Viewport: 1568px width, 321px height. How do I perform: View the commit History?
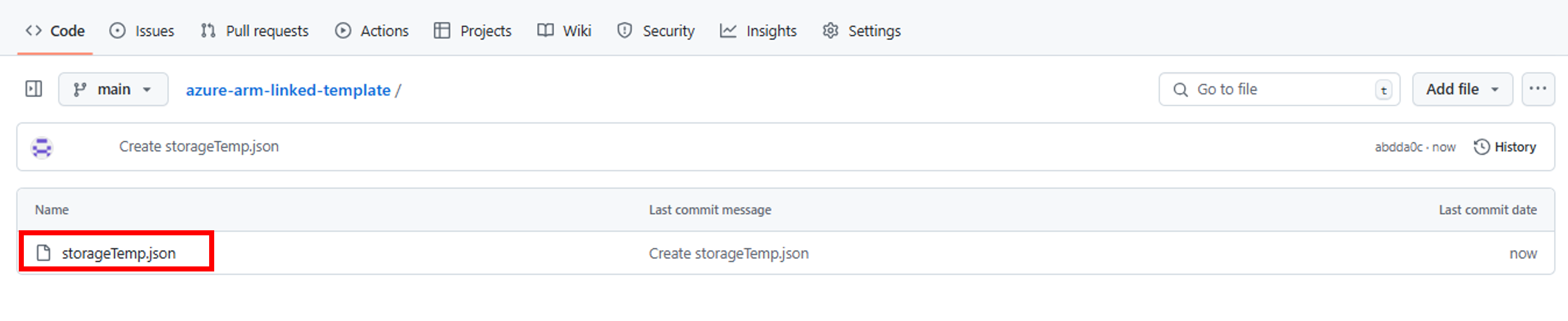tap(1505, 147)
